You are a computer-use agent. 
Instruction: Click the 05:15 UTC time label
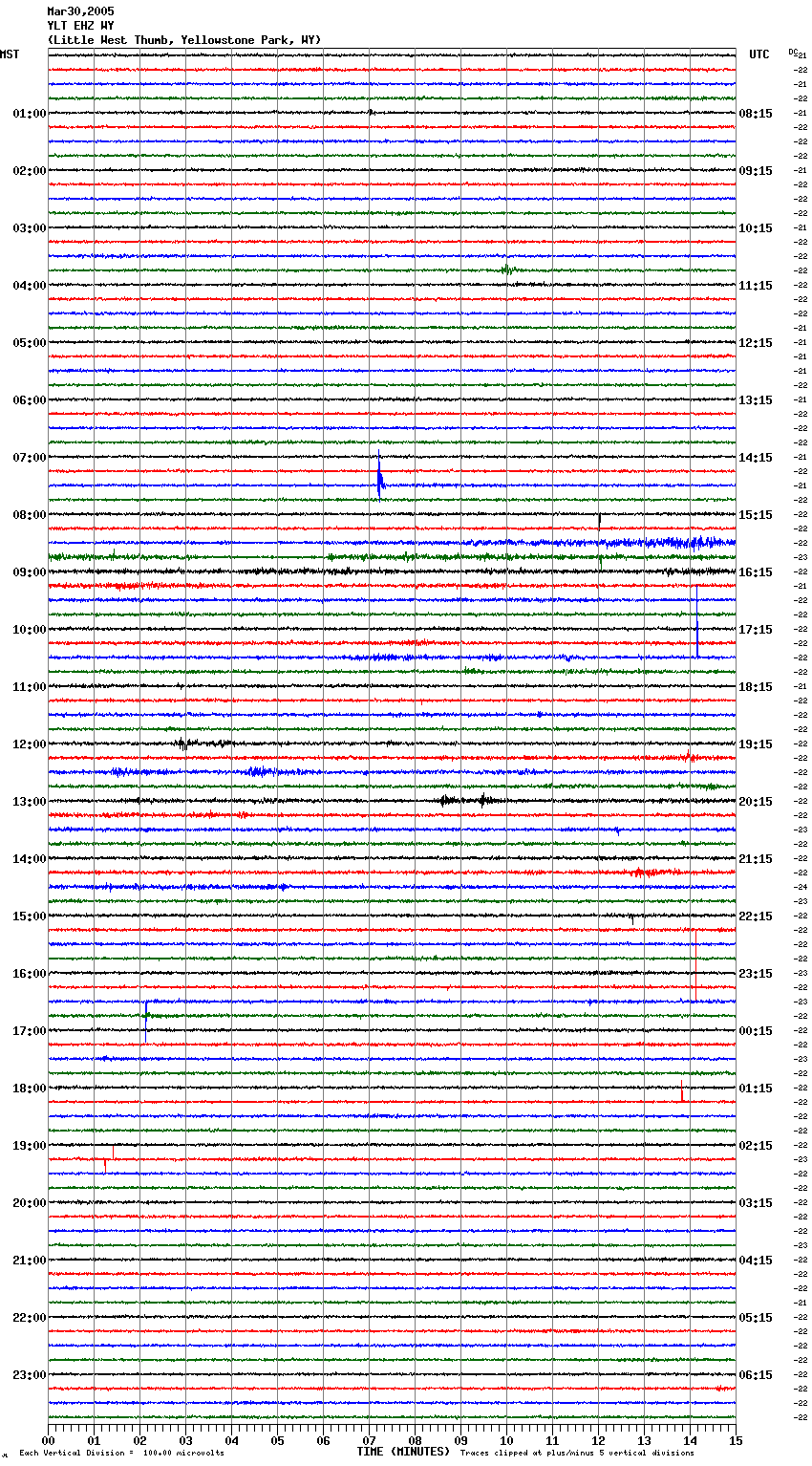coord(756,1318)
